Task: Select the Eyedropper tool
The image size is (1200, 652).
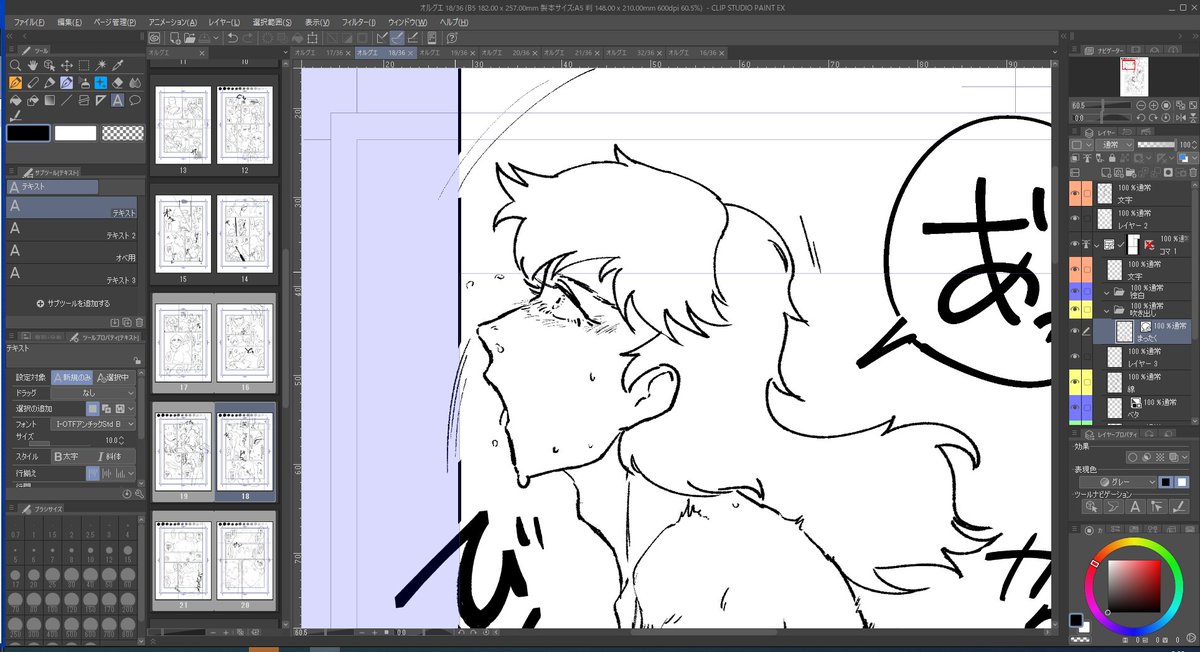Action: point(118,66)
